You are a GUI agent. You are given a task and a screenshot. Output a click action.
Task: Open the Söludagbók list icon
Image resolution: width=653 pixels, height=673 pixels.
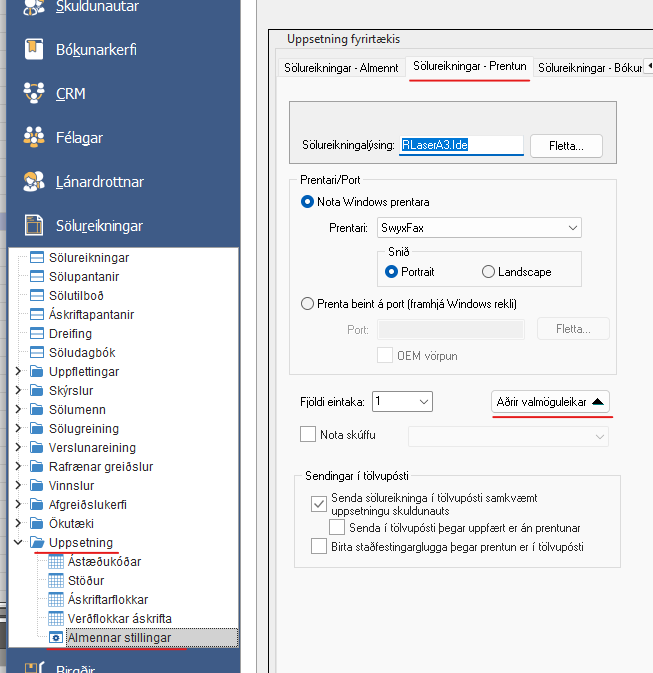point(37,353)
